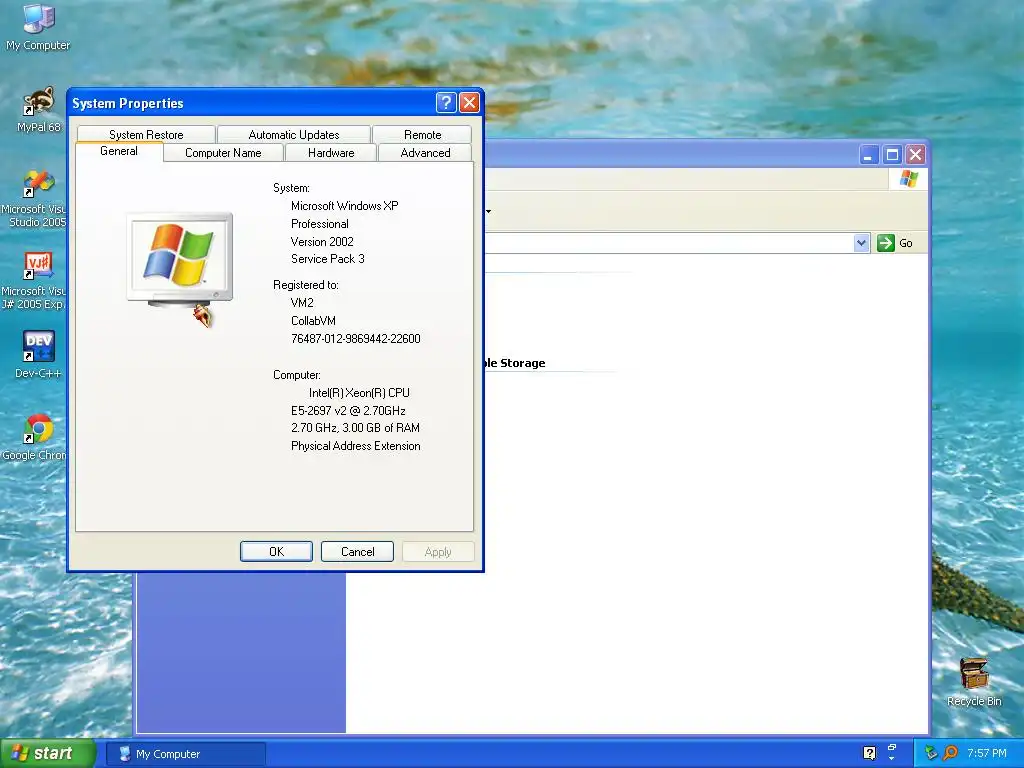Viewport: 1024px width, 768px height.
Task: Click the text 'Microsoft Windows XP'
Action: coord(345,206)
